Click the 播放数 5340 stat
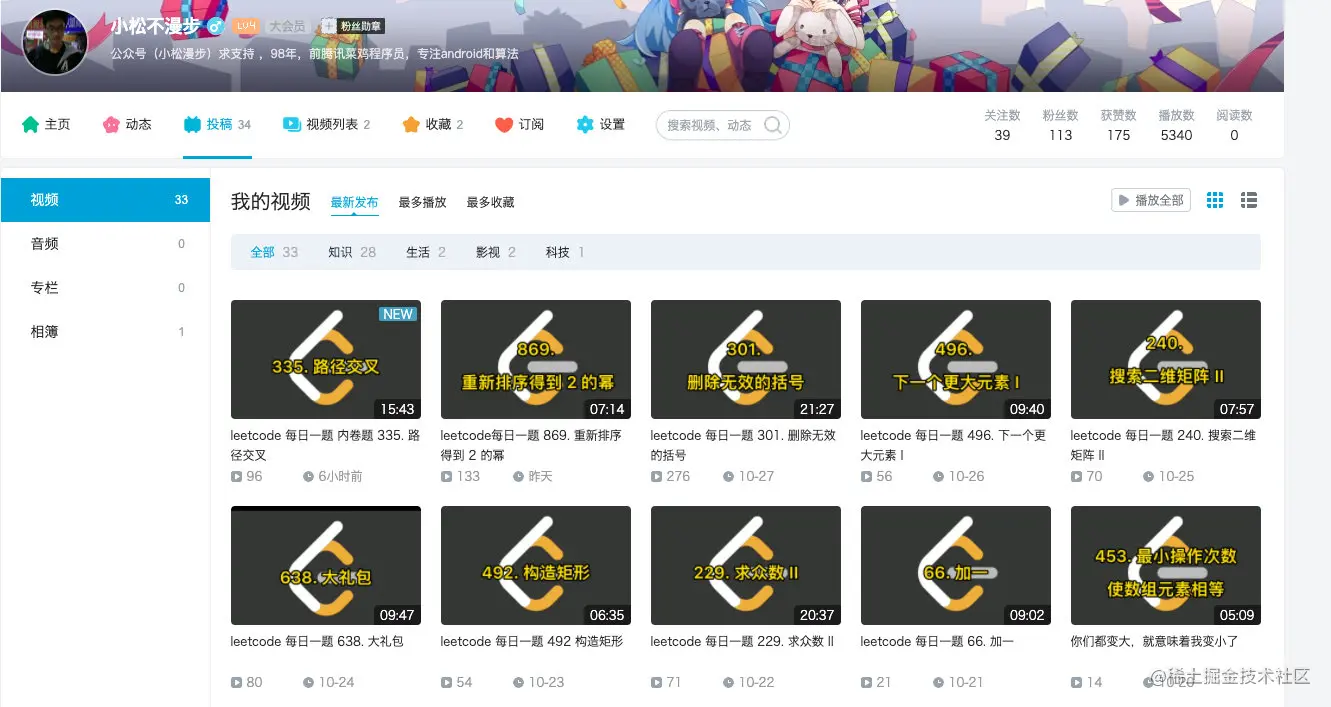The height and width of the screenshot is (707, 1331). pos(1176,125)
